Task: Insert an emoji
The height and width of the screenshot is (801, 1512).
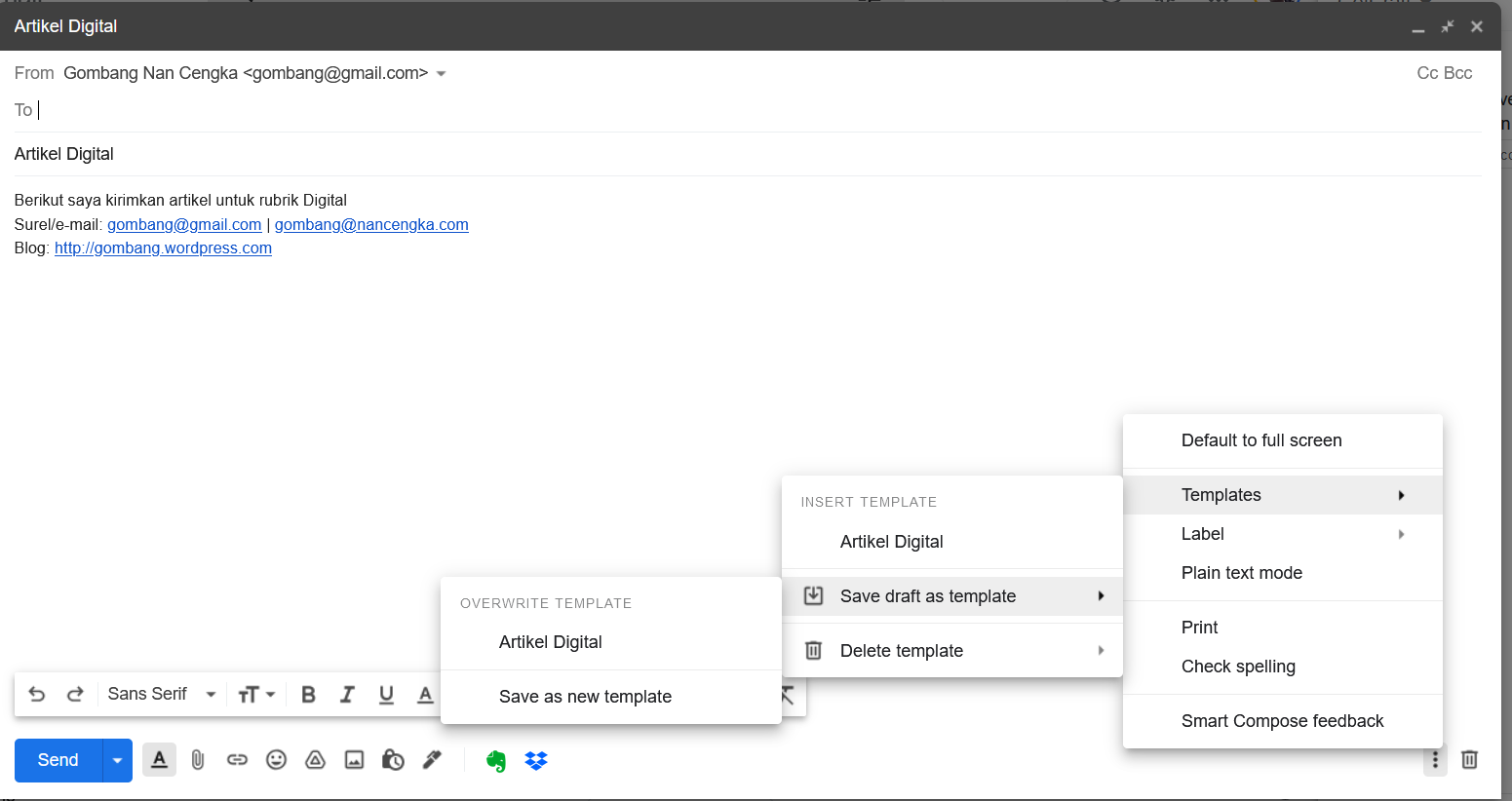Action: coord(276,760)
